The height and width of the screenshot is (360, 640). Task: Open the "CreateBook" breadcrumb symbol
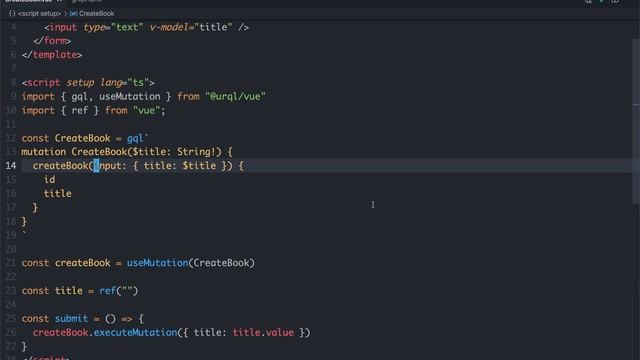(x=97, y=13)
